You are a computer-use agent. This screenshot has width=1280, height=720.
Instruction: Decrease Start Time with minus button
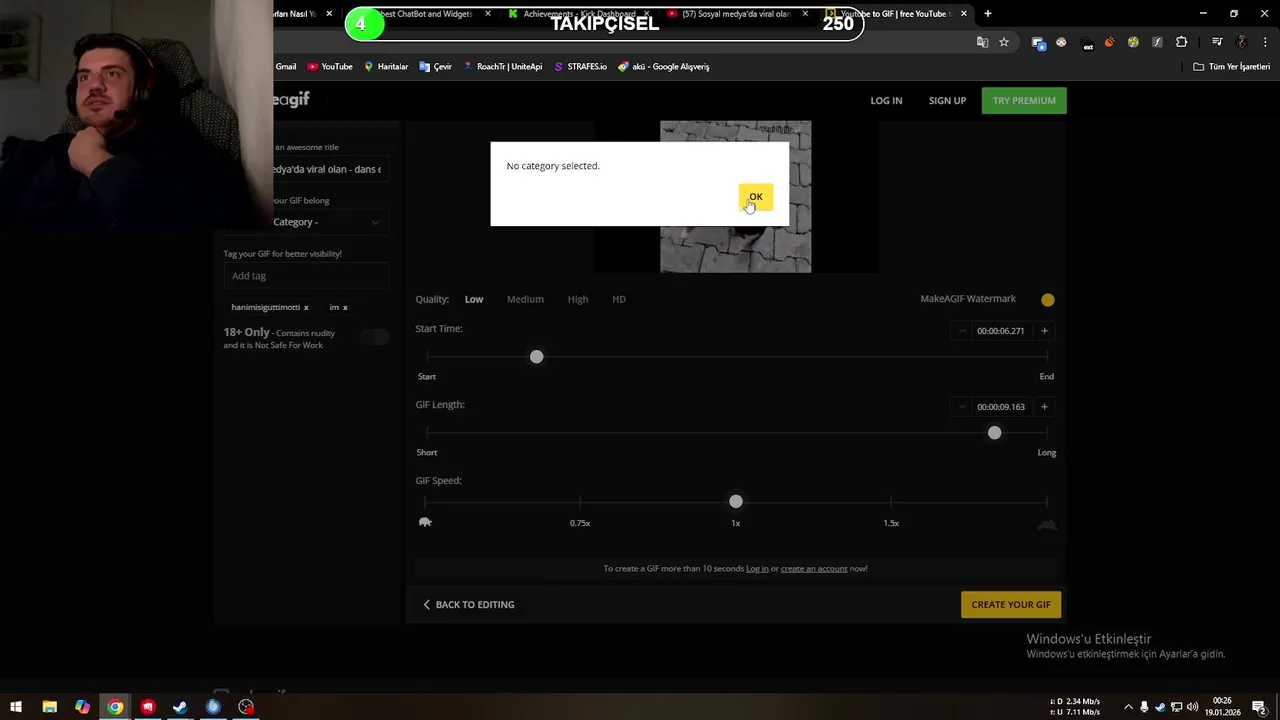(x=962, y=331)
